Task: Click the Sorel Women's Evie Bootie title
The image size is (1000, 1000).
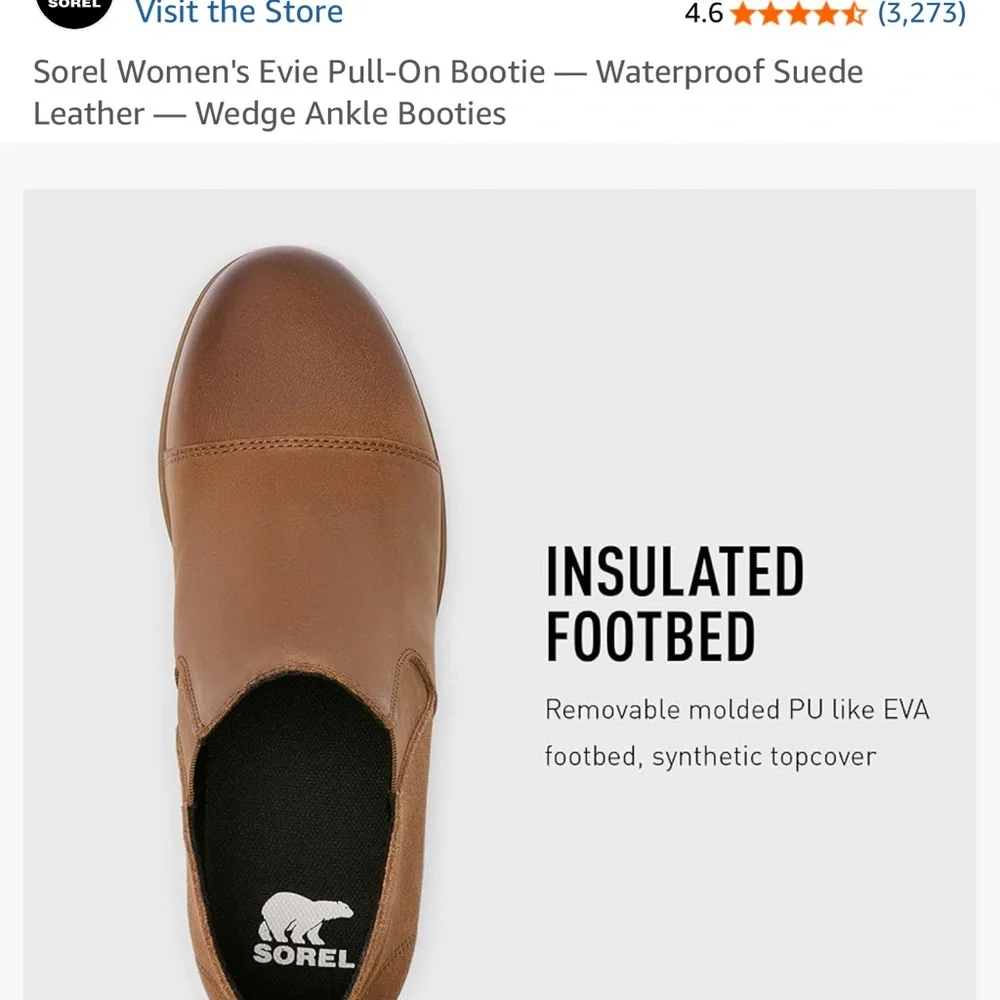Action: pos(448,92)
